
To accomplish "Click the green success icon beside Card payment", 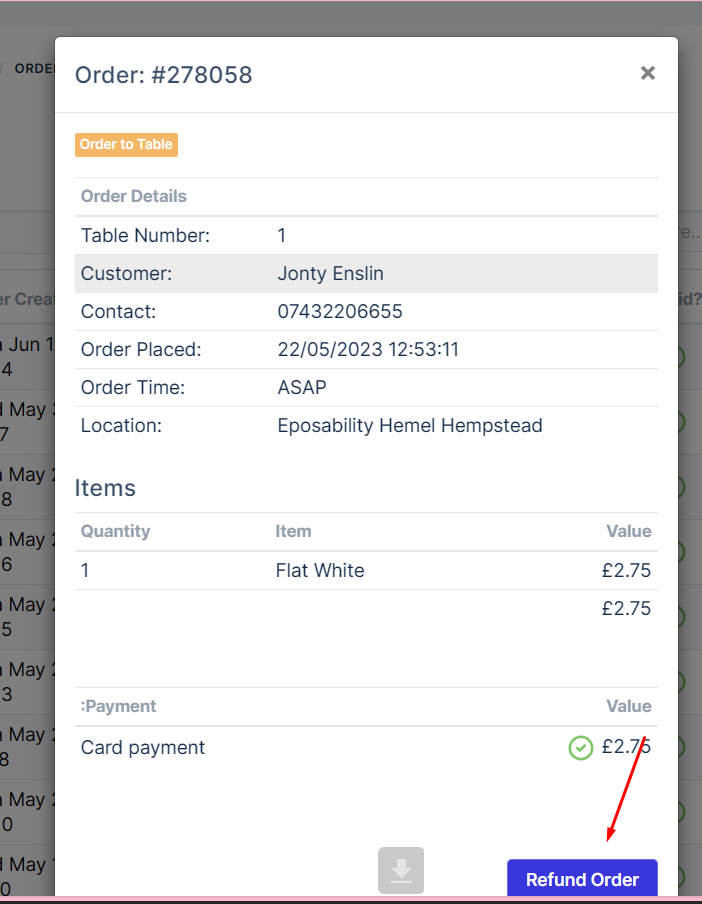I will (x=580, y=748).
